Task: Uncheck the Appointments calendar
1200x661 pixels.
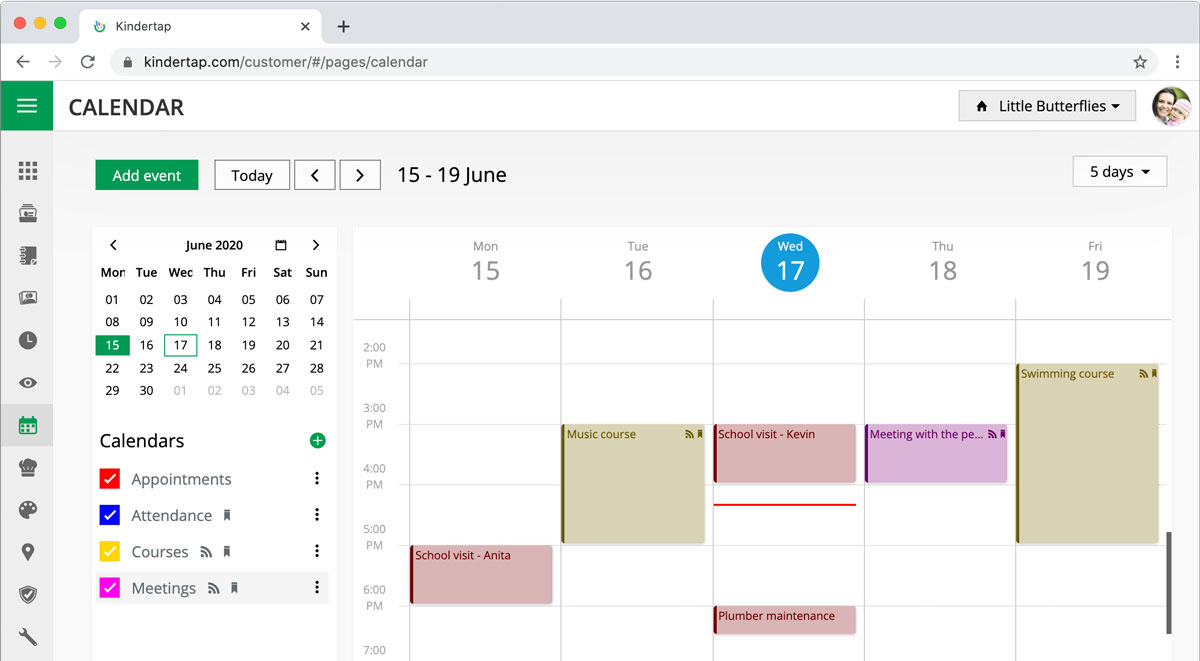Action: click(111, 479)
